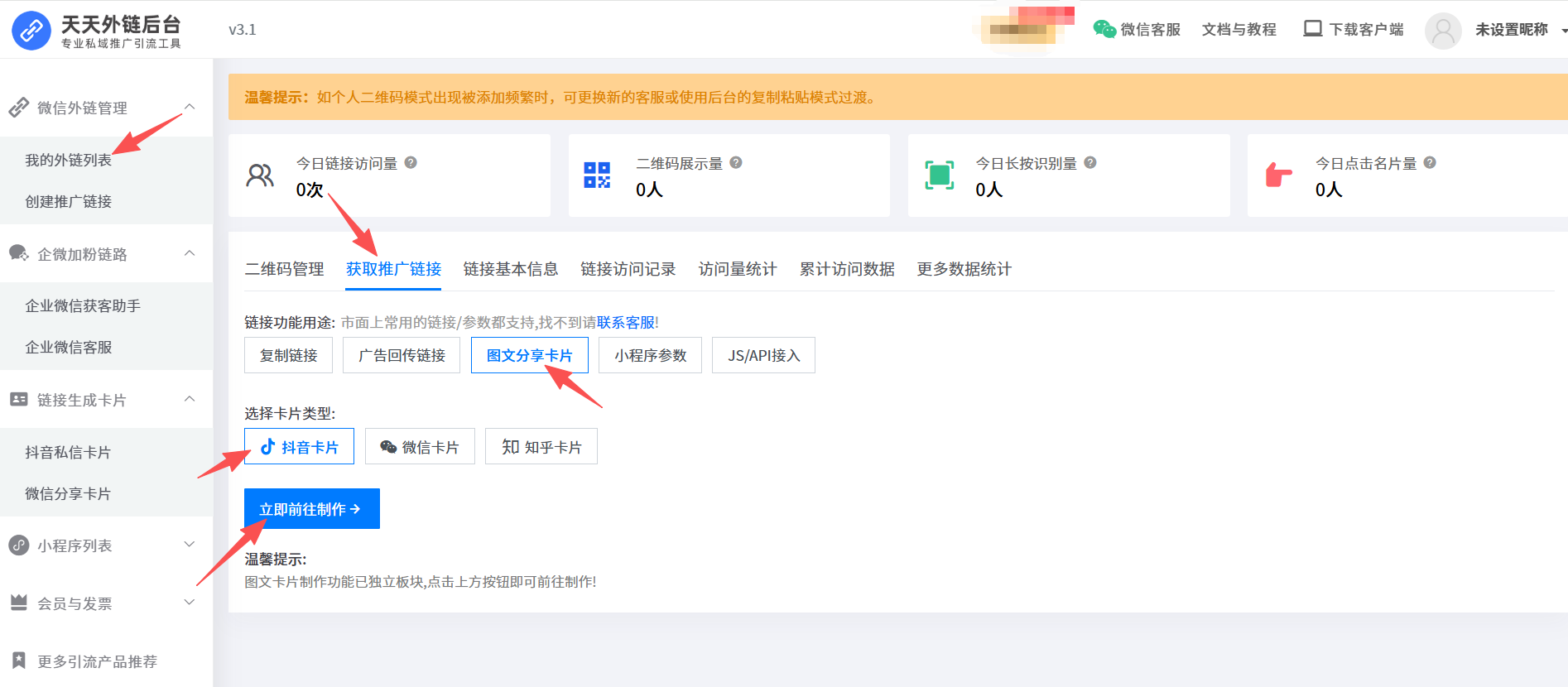
Task: Open 抖音私信卡片 in the sidebar
Action: [x=68, y=452]
